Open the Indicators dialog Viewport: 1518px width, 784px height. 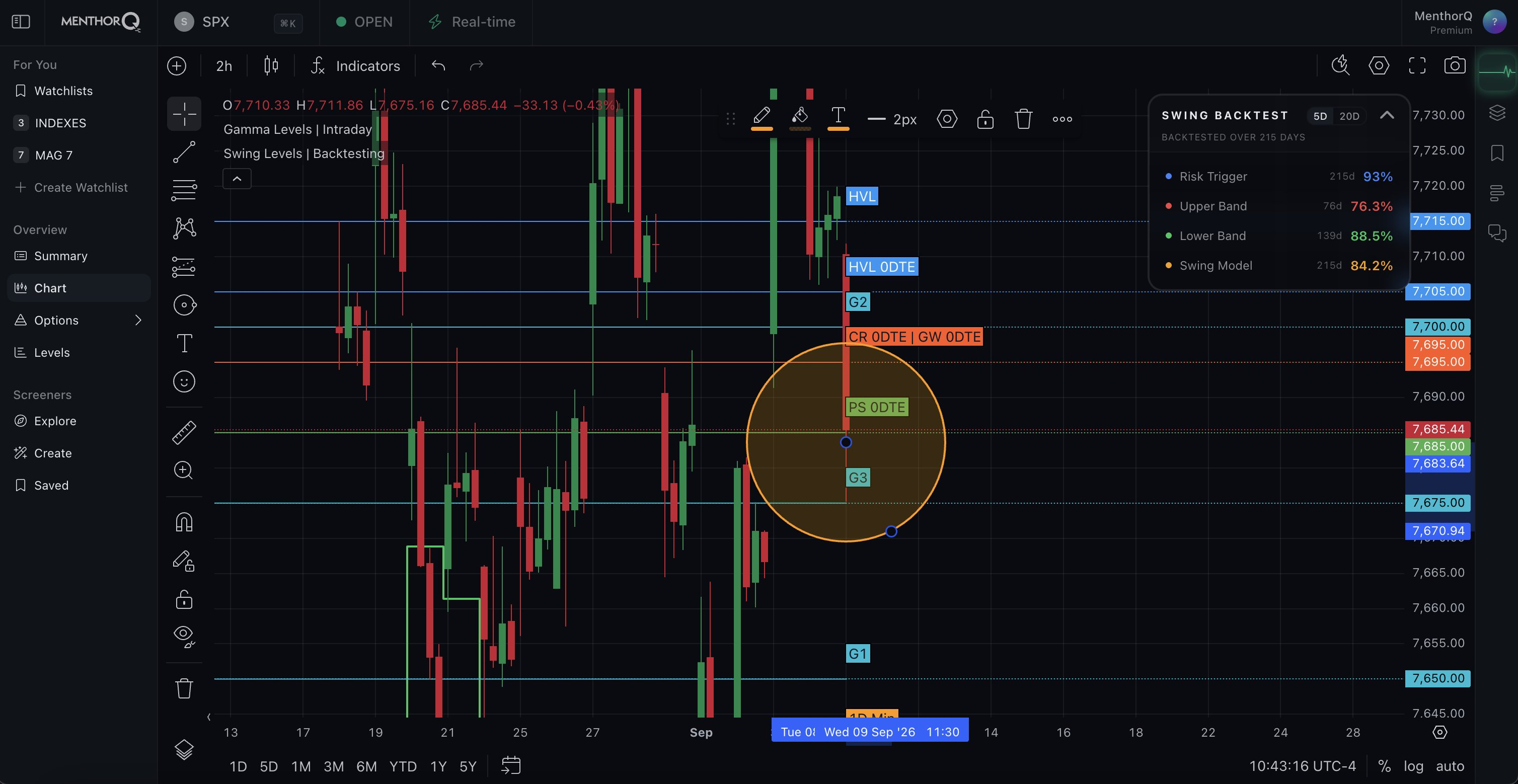(355, 66)
